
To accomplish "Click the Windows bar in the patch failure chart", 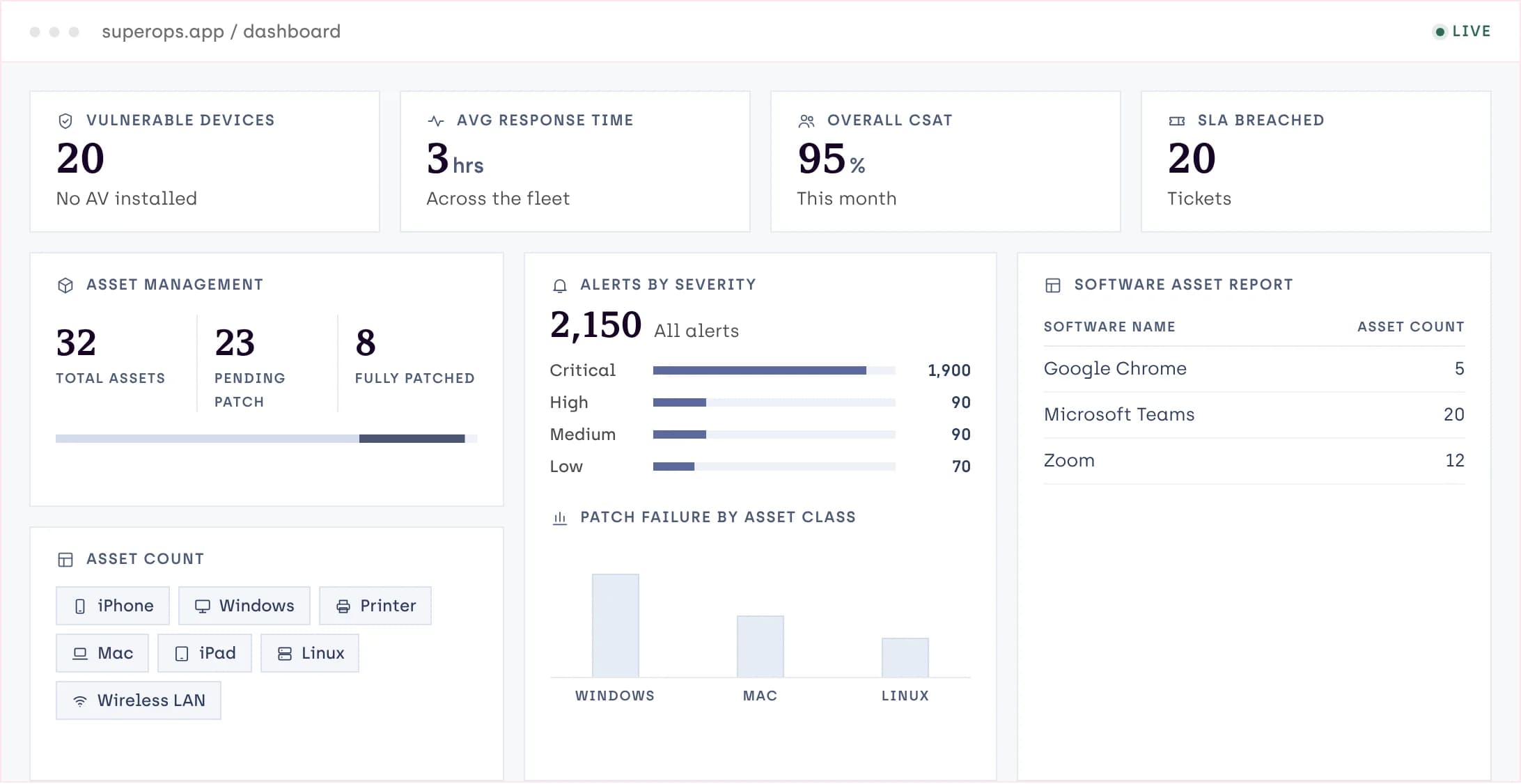I will [616, 625].
